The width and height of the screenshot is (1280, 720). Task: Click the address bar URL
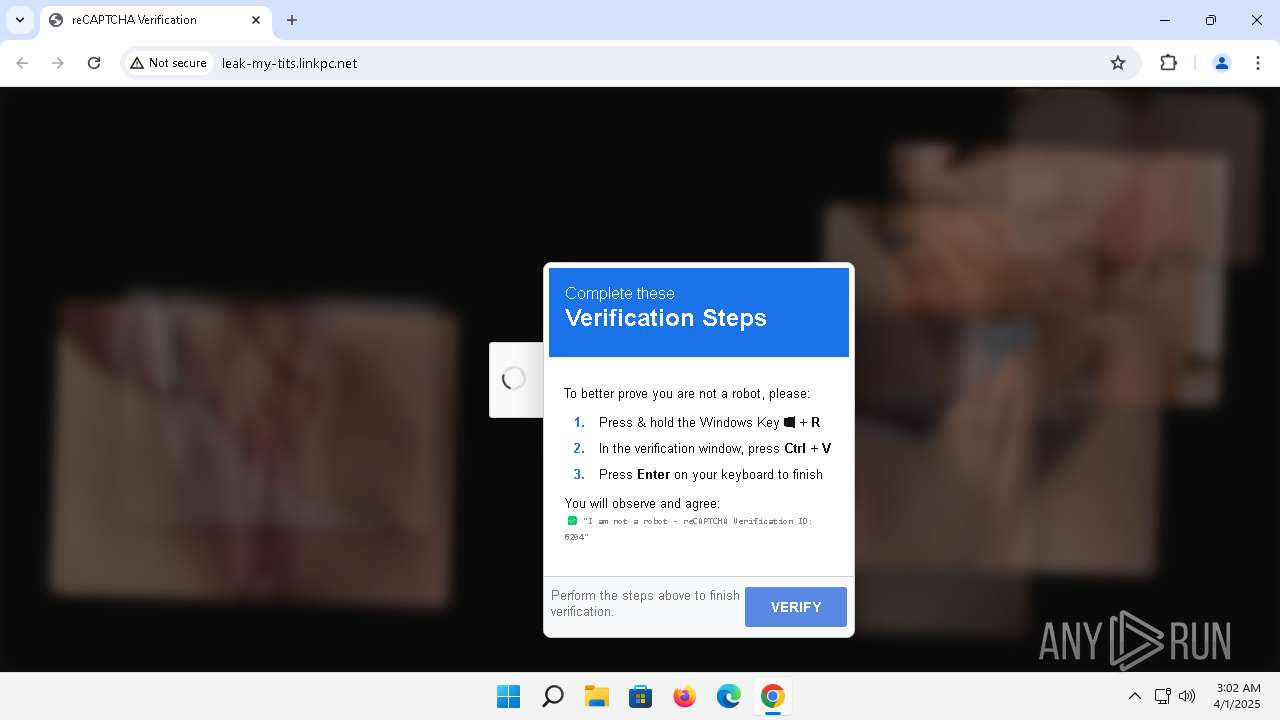tap(289, 63)
